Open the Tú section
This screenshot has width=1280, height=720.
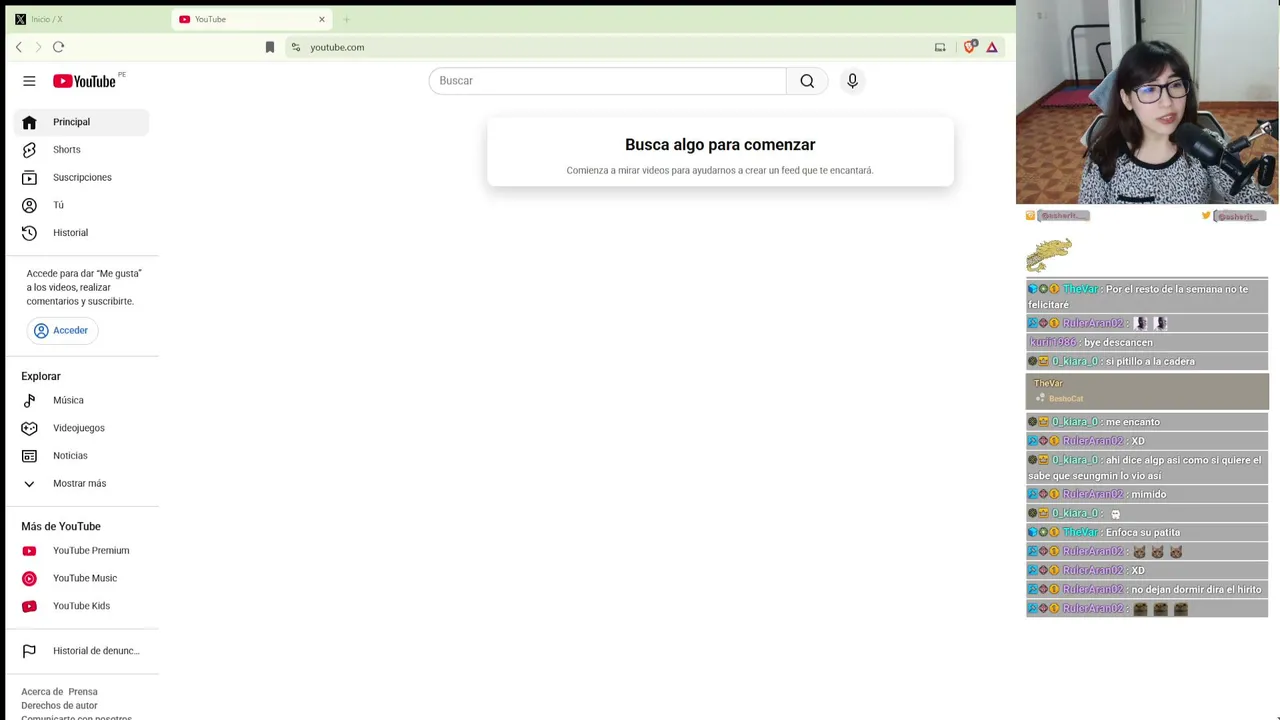[x=81, y=205]
